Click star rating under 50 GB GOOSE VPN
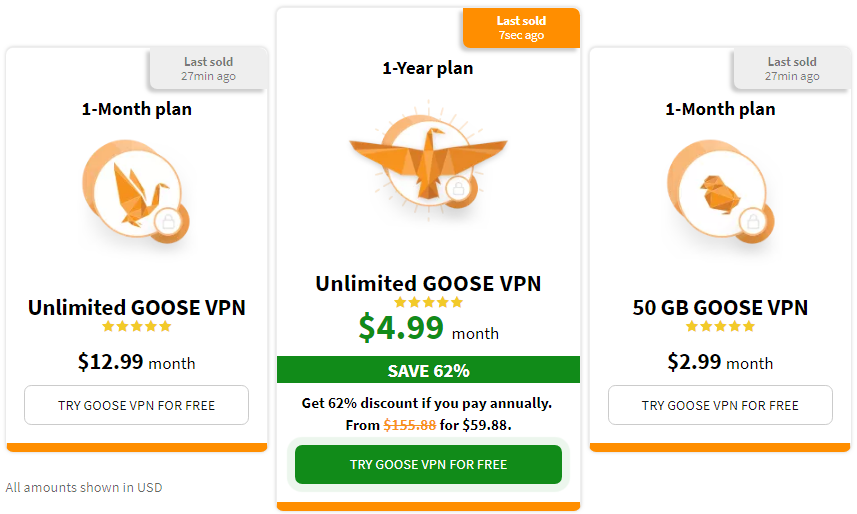The width and height of the screenshot is (857, 514). point(720,326)
